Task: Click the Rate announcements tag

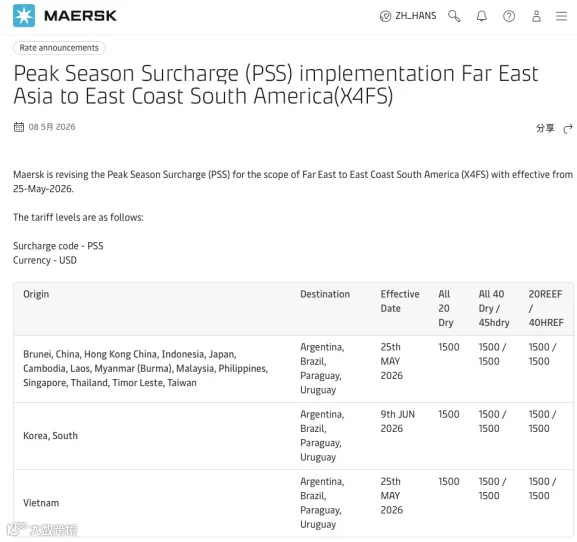Action: (x=59, y=48)
